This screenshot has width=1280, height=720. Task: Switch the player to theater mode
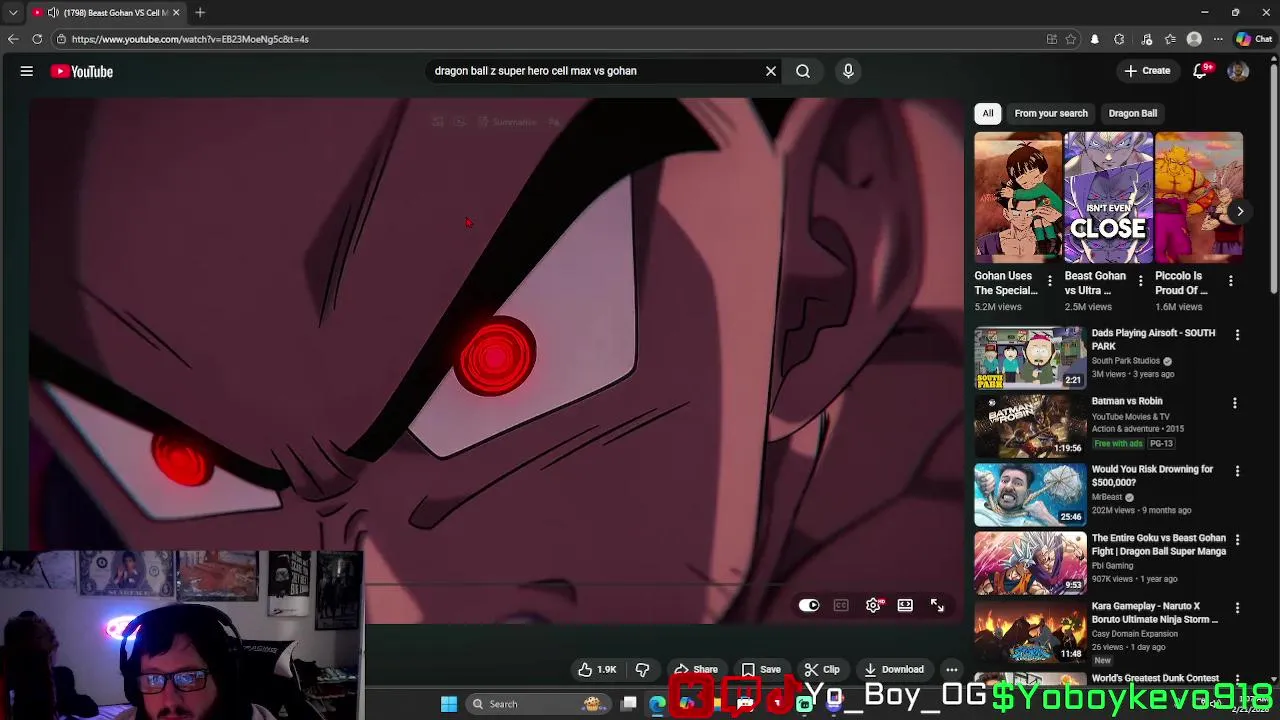point(905,605)
